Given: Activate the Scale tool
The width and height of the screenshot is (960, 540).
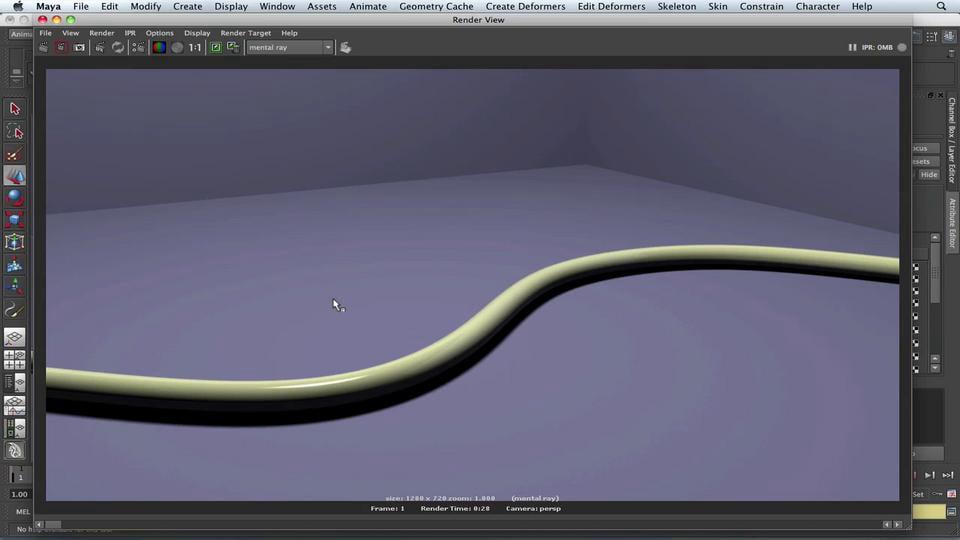Looking at the screenshot, I should pyautogui.click(x=15, y=220).
